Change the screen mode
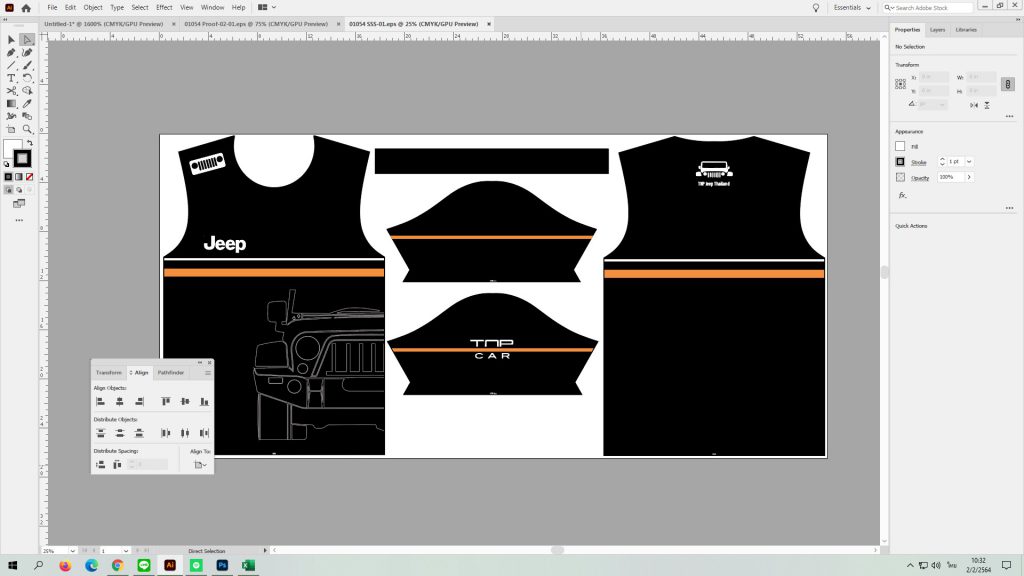This screenshot has height=576, width=1024. (x=19, y=204)
